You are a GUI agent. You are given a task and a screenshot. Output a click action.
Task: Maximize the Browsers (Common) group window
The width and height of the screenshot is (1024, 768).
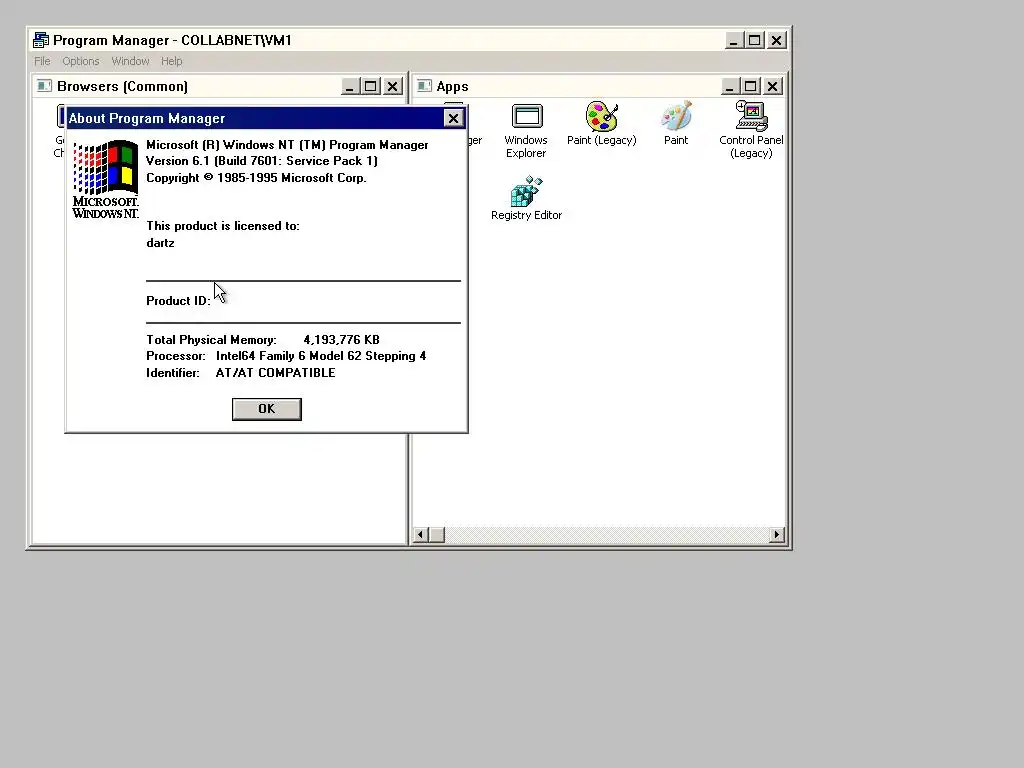click(x=370, y=86)
